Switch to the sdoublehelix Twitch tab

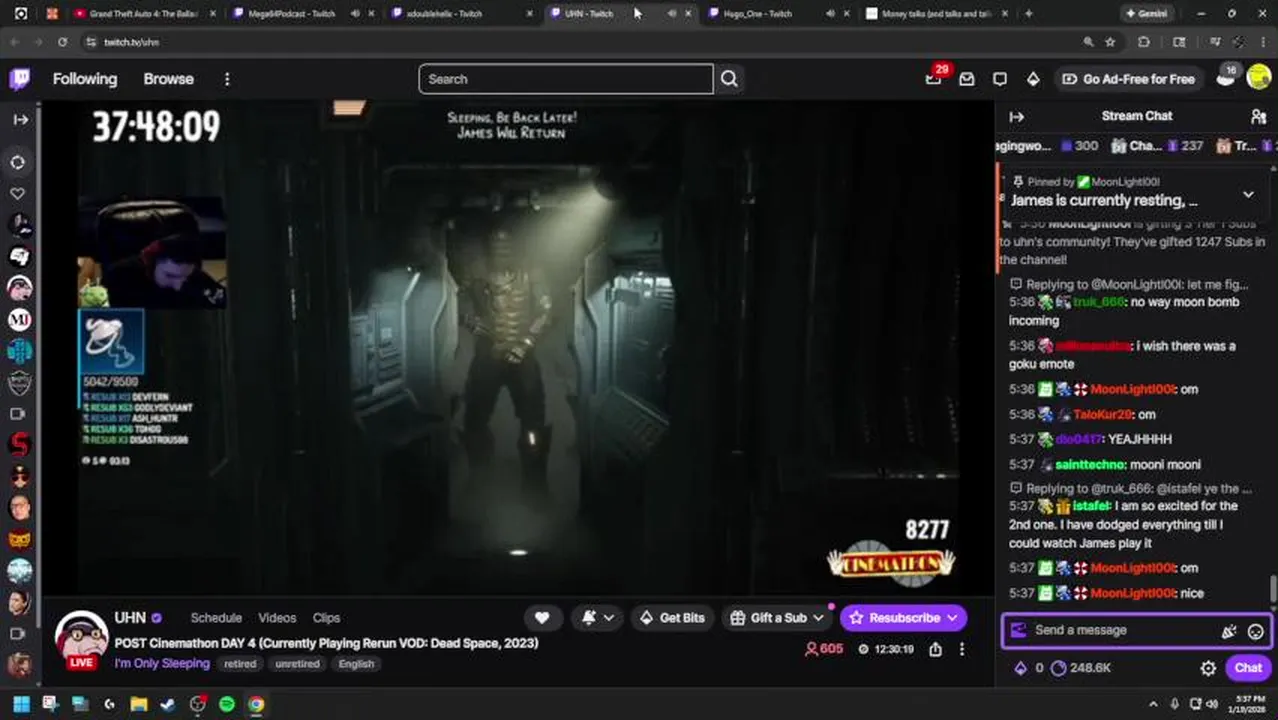(x=444, y=14)
